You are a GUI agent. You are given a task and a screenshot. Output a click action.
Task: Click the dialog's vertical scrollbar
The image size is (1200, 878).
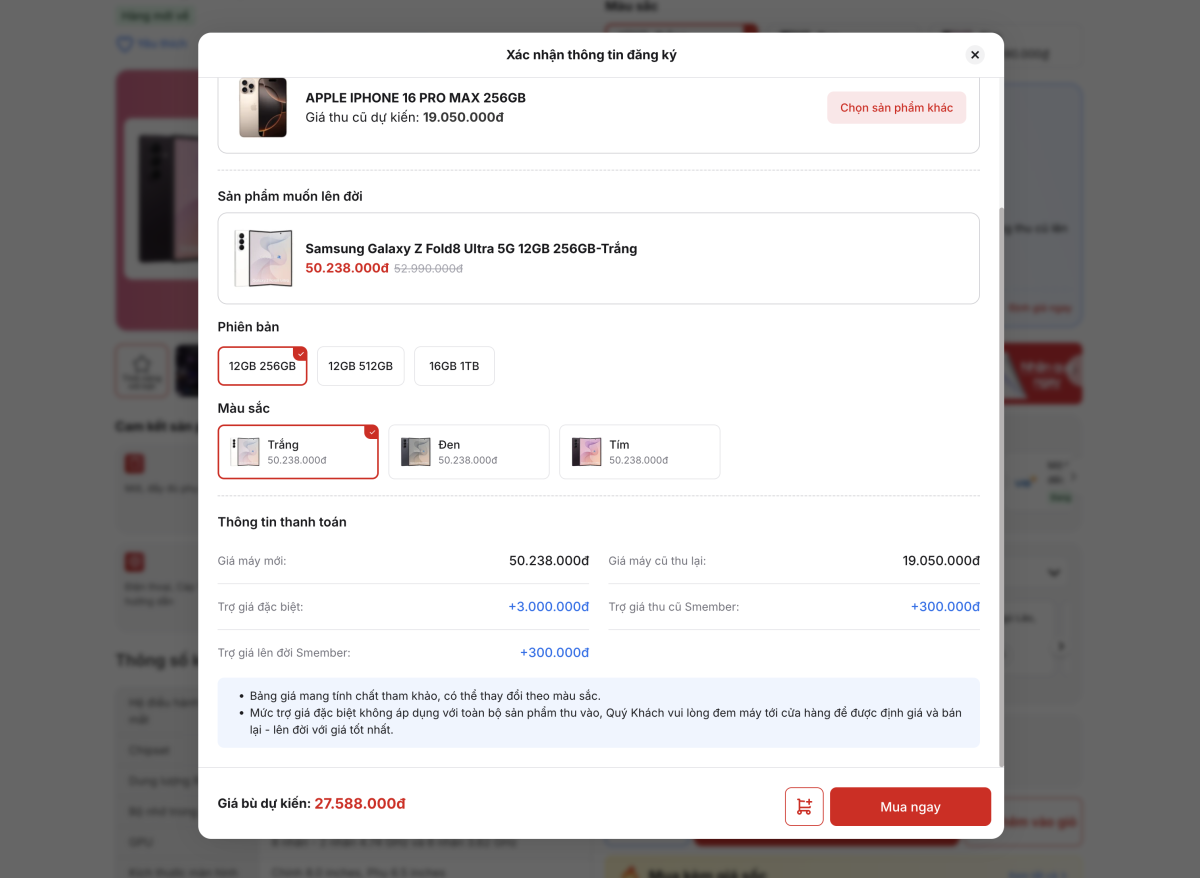[1000, 485]
